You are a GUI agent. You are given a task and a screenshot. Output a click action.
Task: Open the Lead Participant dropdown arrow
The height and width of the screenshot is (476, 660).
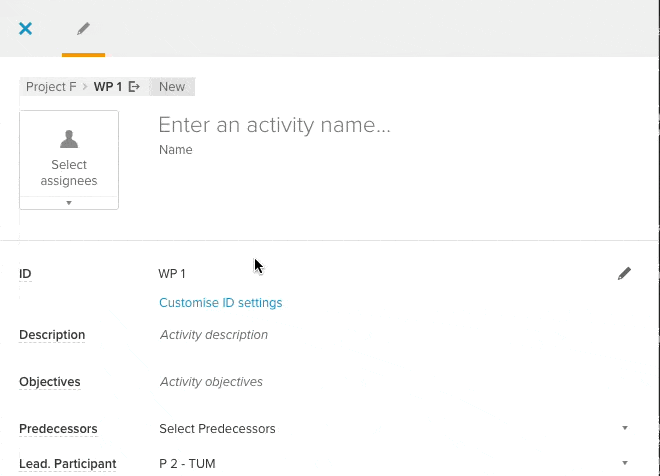point(625,463)
